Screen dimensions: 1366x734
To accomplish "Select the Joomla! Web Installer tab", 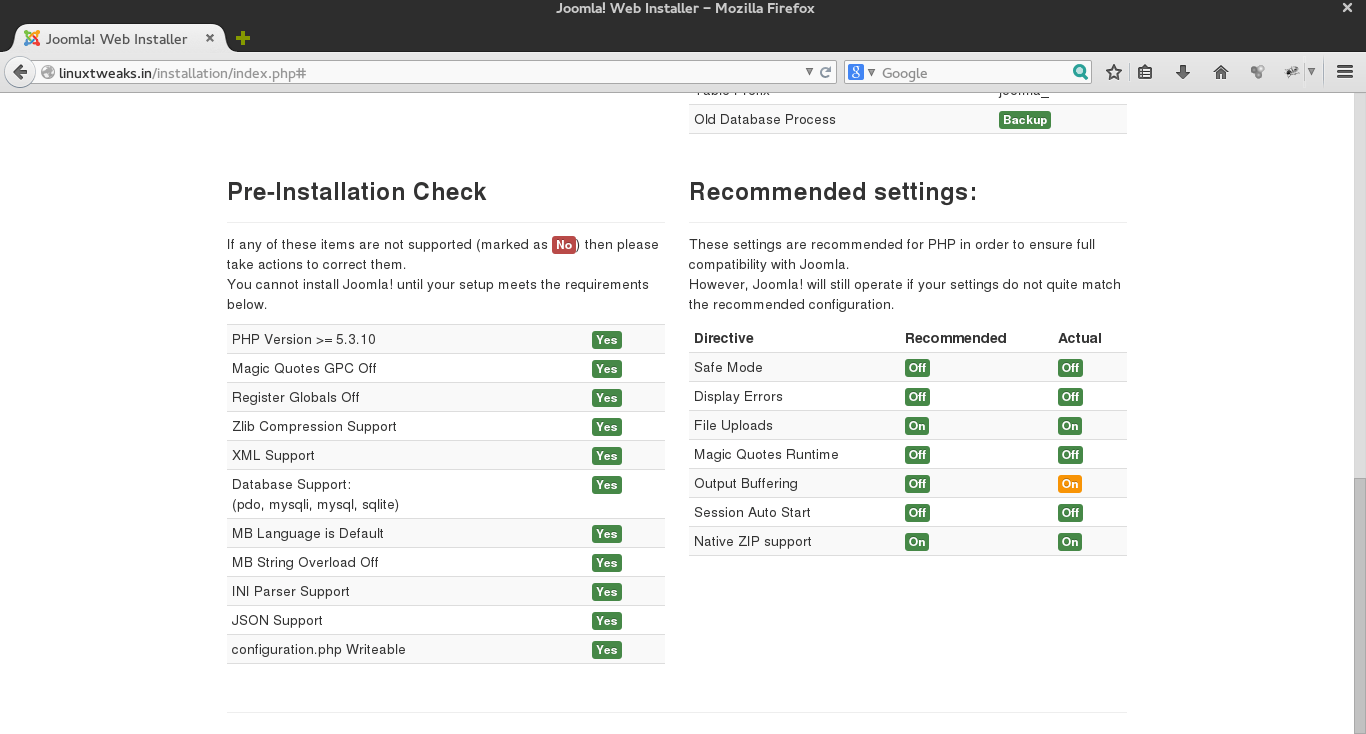I will click(119, 38).
